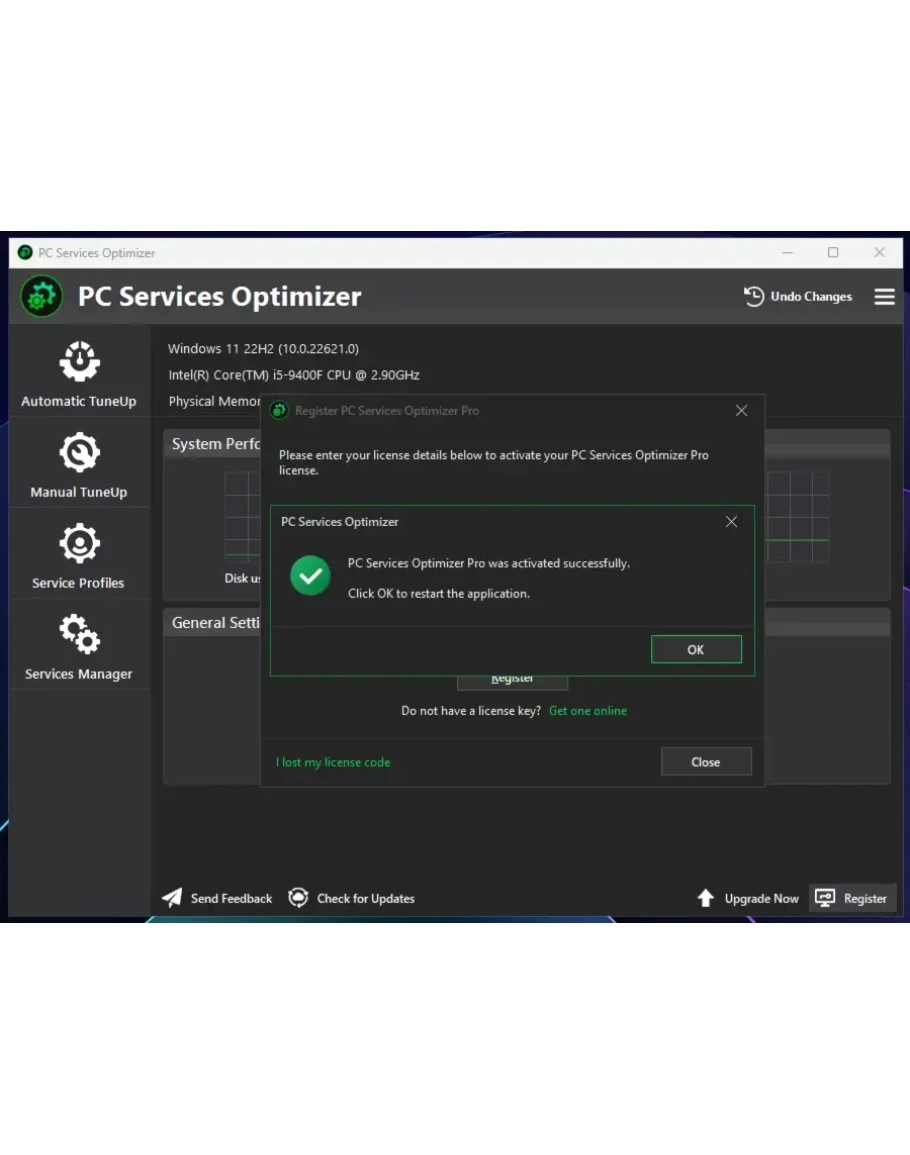Screen dimensions: 910x1155
Task: Click the PC Services Optimizer logo in the header
Action: click(42, 297)
